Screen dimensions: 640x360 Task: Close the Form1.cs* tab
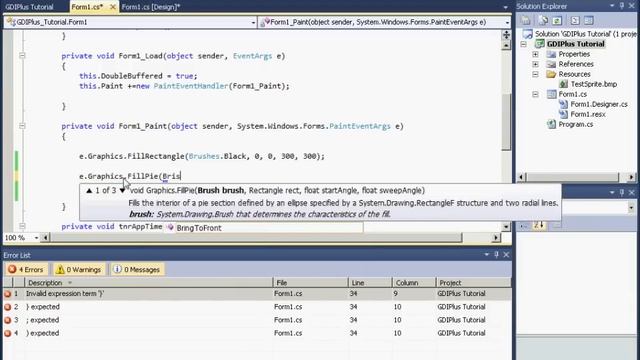[113, 7]
